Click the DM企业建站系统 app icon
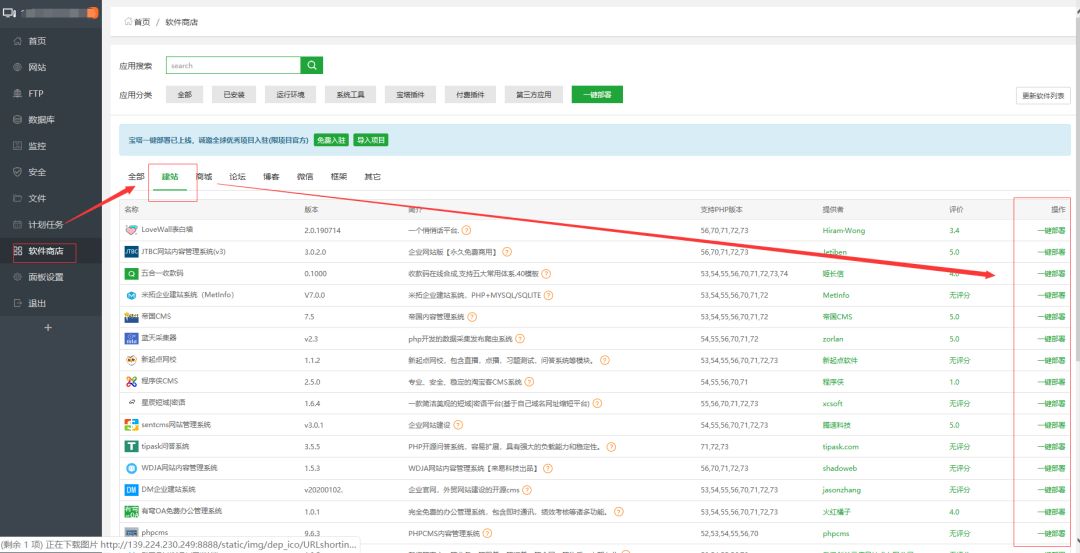Image resolution: width=1080 pixels, height=553 pixels. 131,490
